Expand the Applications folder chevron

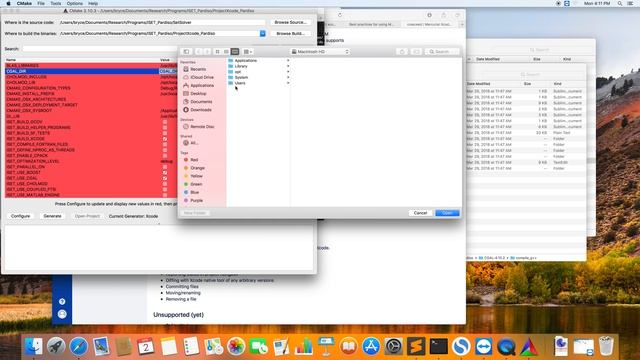[288, 60]
